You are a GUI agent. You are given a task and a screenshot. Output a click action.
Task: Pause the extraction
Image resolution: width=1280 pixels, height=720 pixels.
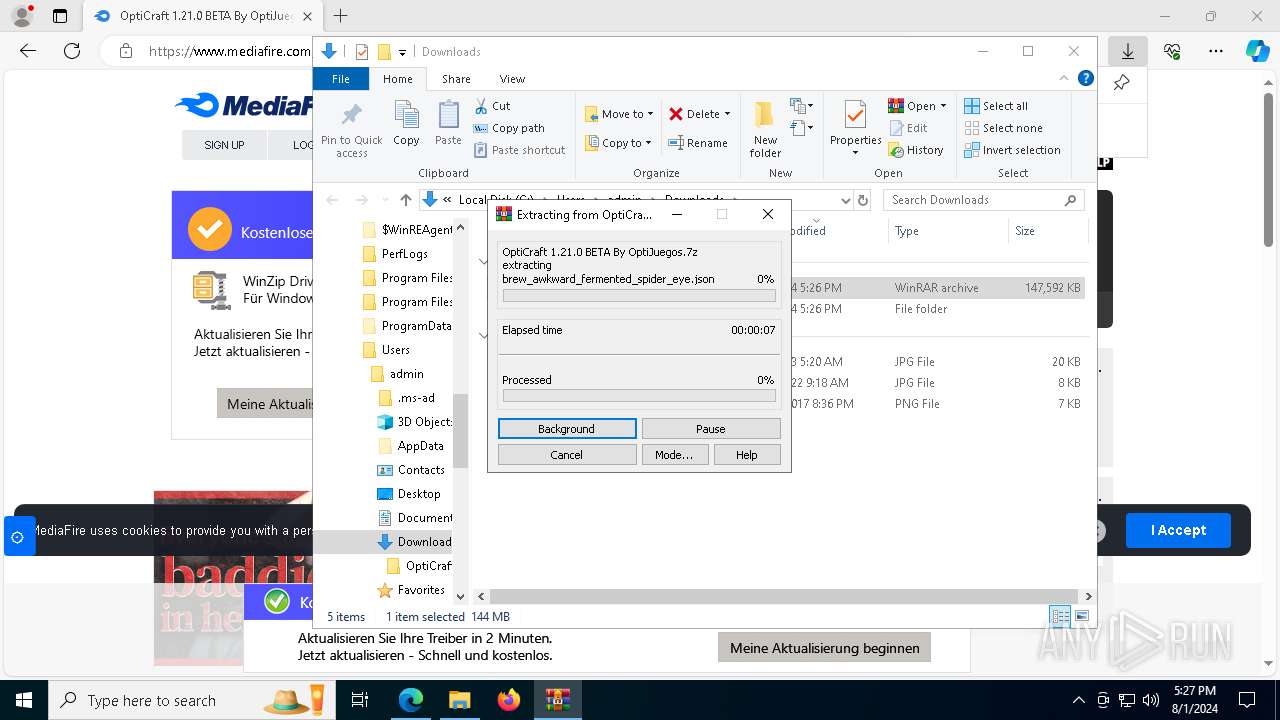coord(711,428)
